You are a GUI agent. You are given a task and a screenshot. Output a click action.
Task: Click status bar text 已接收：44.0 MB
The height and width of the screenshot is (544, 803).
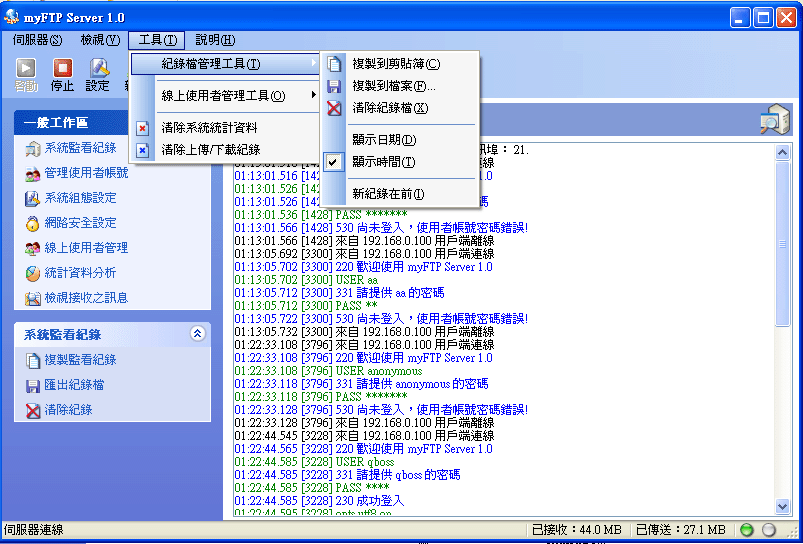[577, 530]
